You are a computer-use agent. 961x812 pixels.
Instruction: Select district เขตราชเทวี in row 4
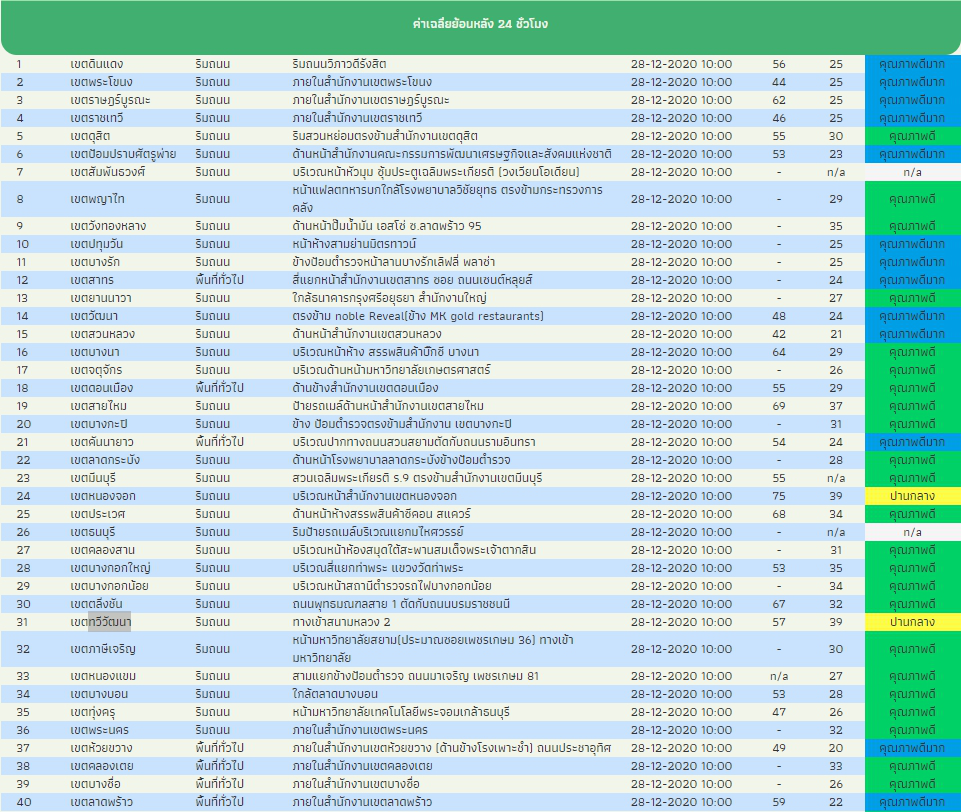(x=96, y=118)
